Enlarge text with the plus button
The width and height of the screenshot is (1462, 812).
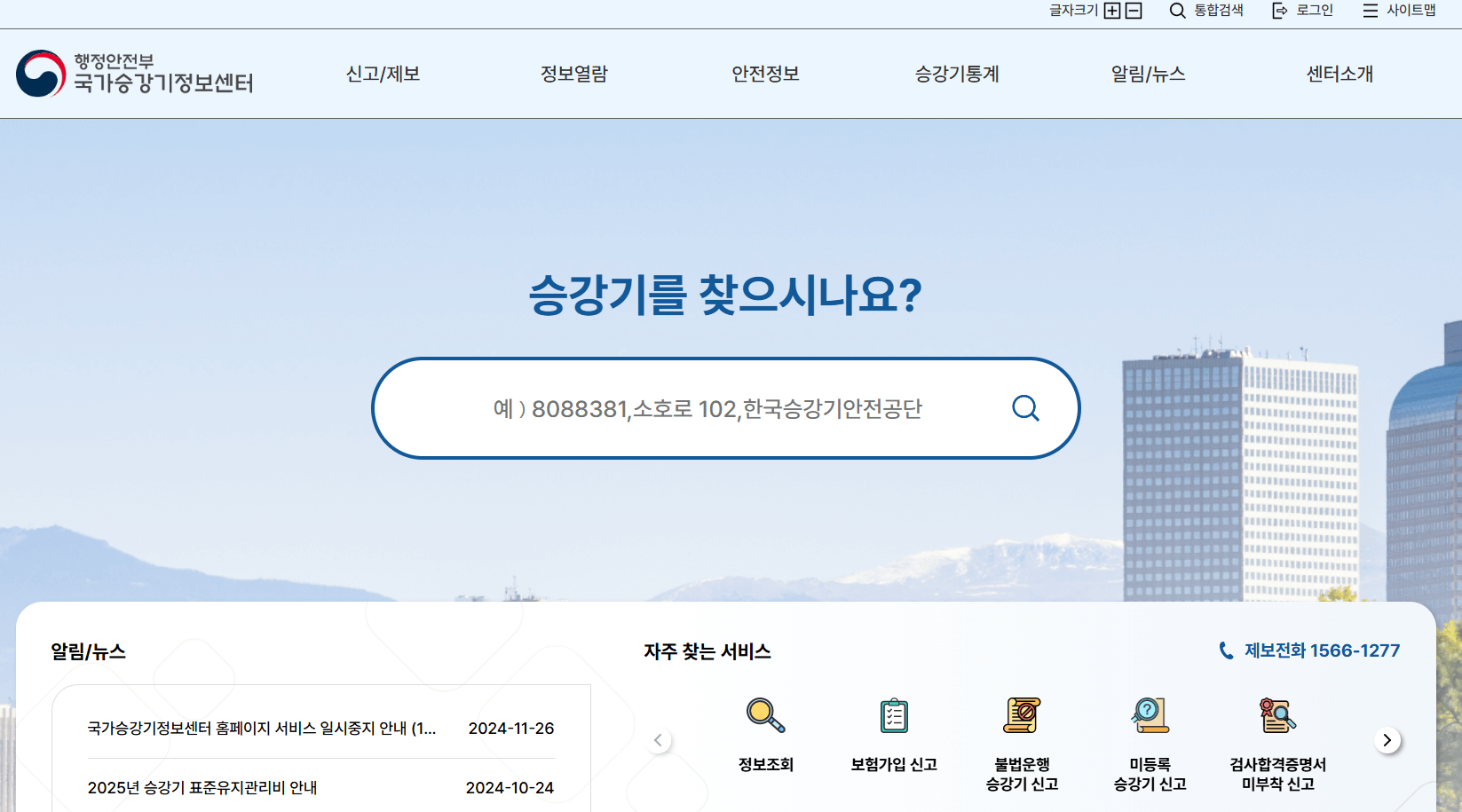(x=1112, y=11)
